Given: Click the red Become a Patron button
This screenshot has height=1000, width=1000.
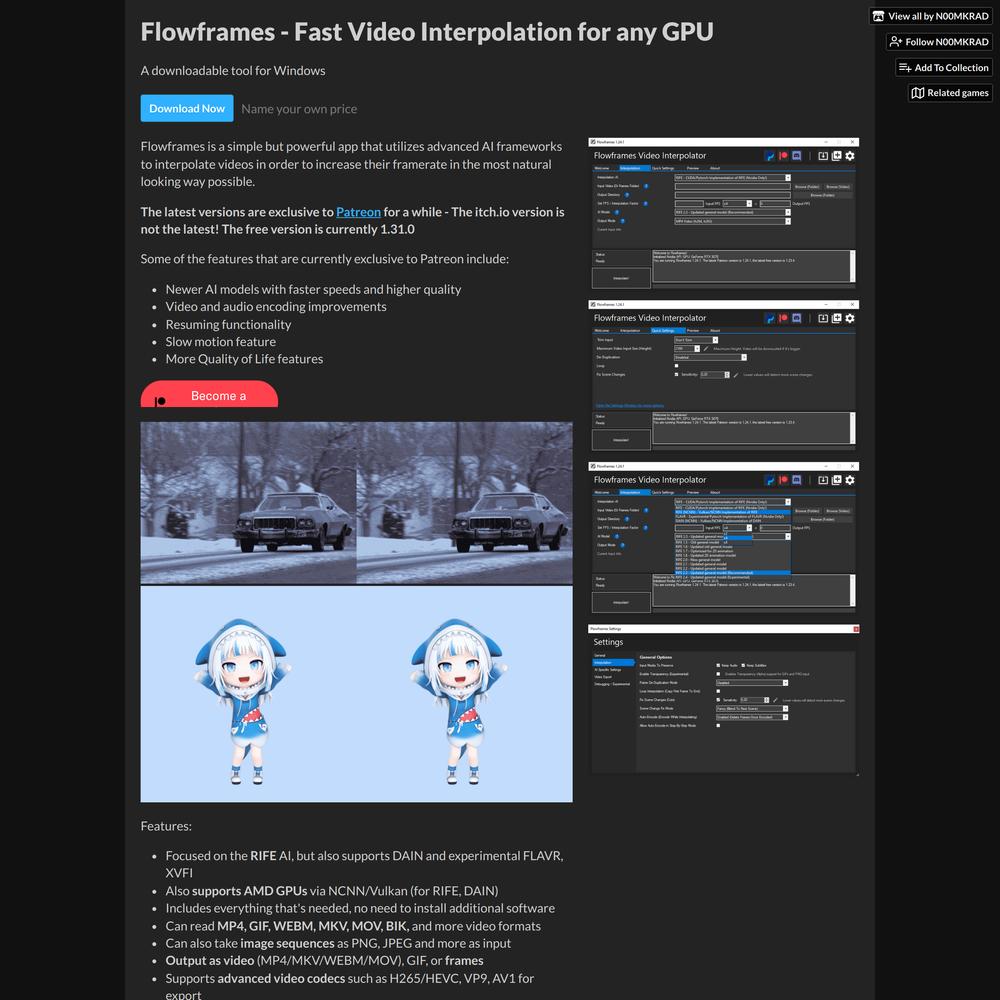Looking at the screenshot, I should click(x=209, y=394).
